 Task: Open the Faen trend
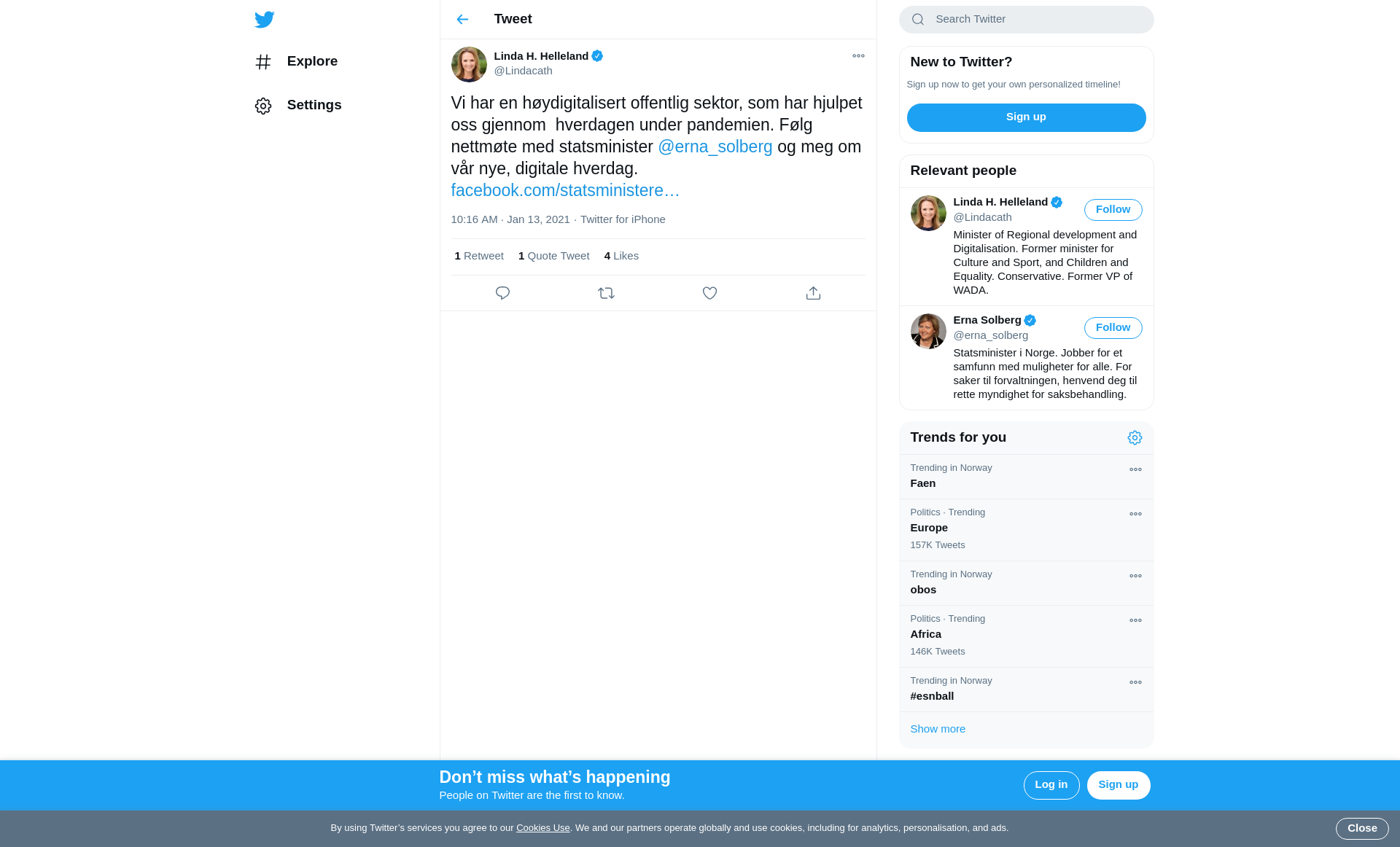pyautogui.click(x=1026, y=477)
